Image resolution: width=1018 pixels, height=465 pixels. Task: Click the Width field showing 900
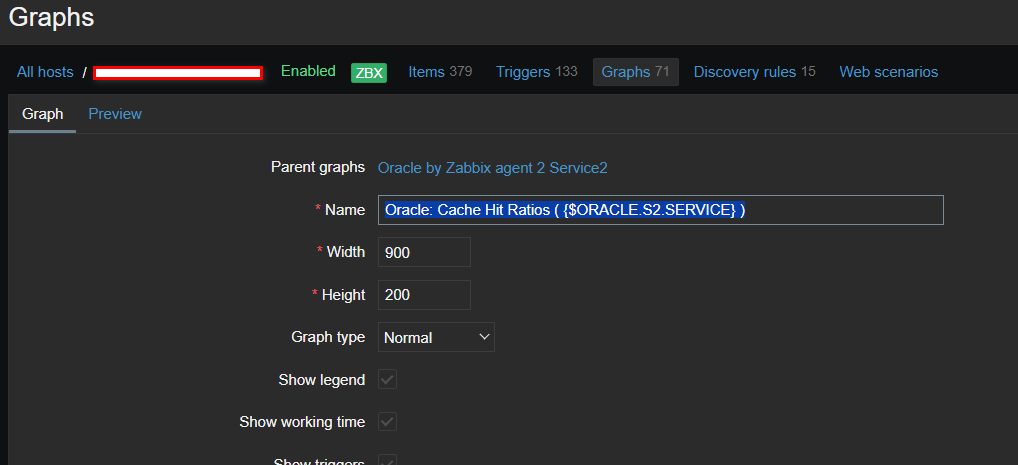click(x=424, y=252)
